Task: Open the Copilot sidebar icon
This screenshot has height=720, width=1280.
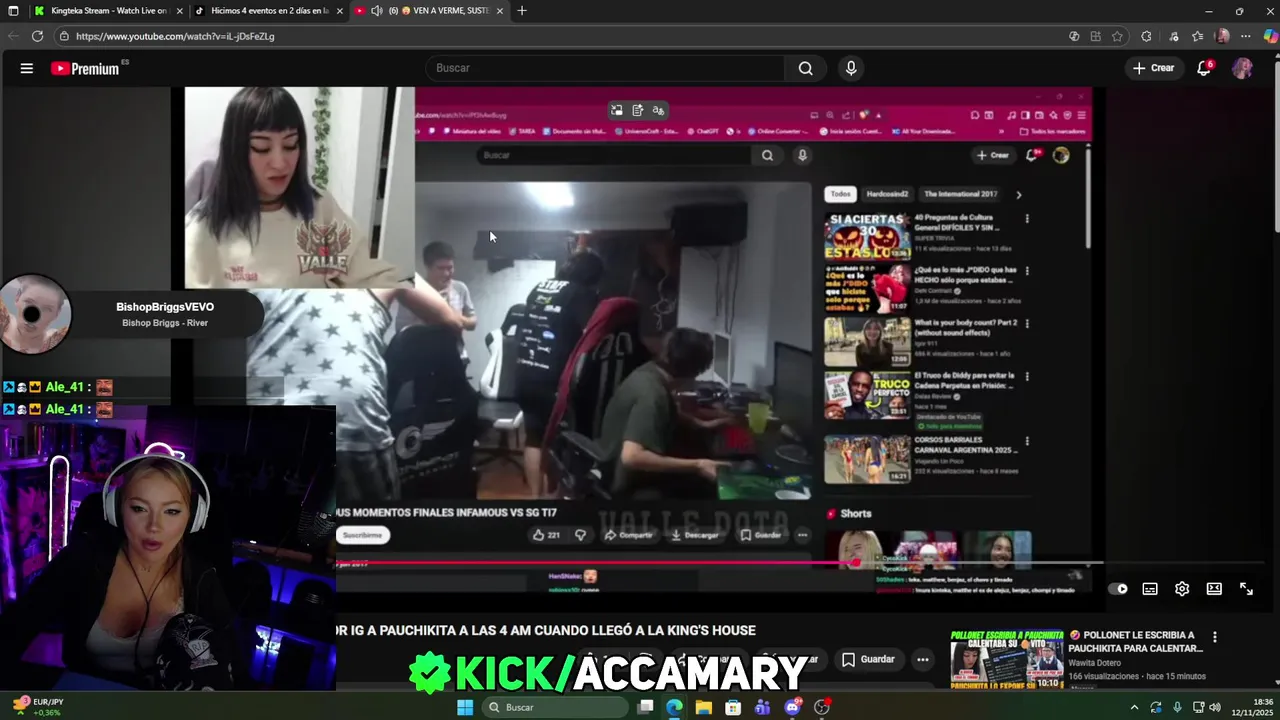Action: click(1270, 36)
